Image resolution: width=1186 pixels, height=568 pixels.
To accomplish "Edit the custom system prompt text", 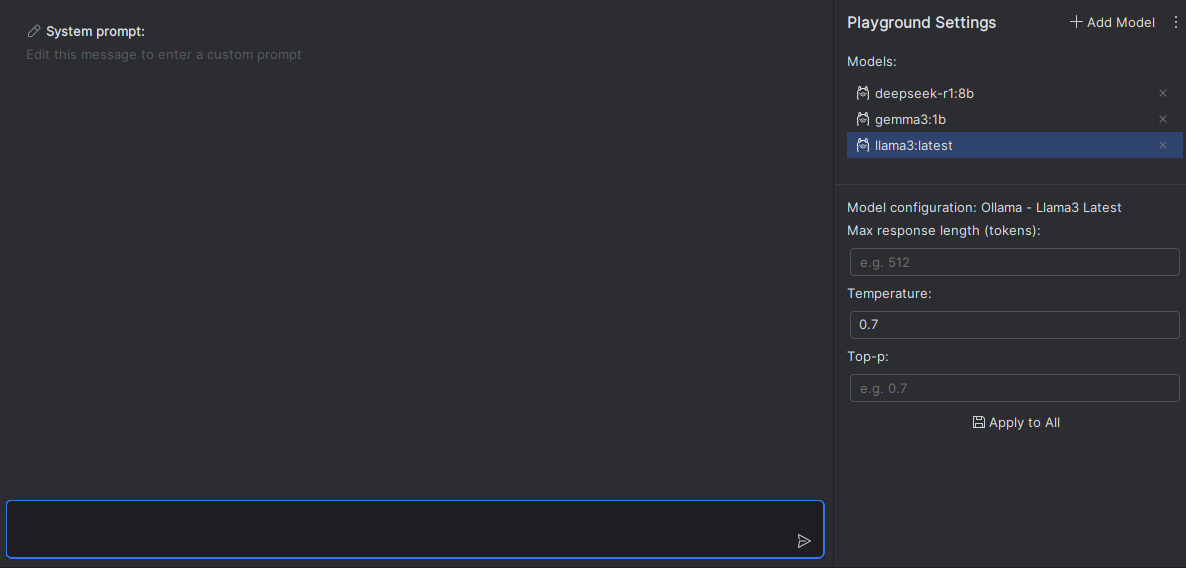I will (x=164, y=54).
